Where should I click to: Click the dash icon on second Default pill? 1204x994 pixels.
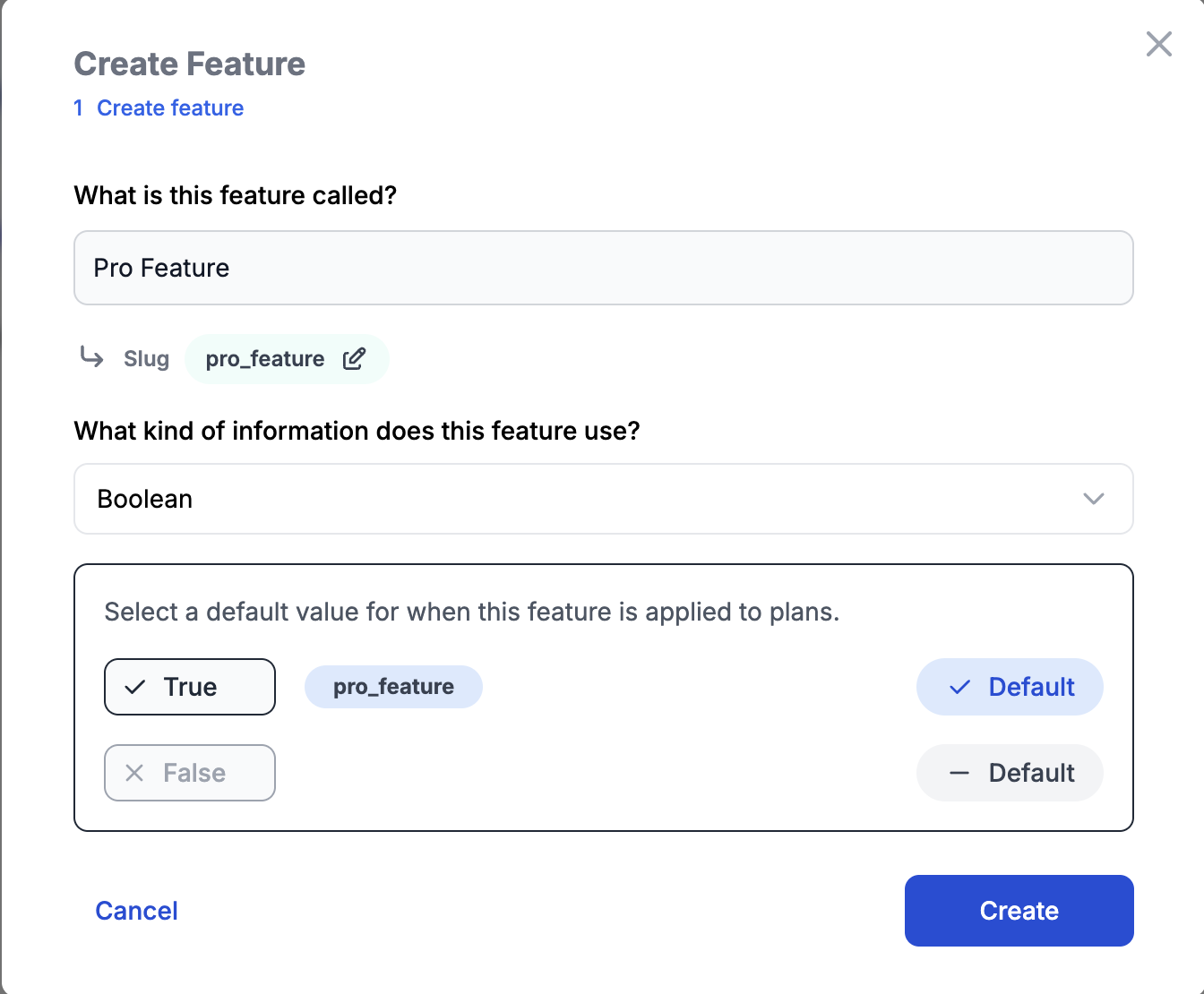click(x=959, y=773)
